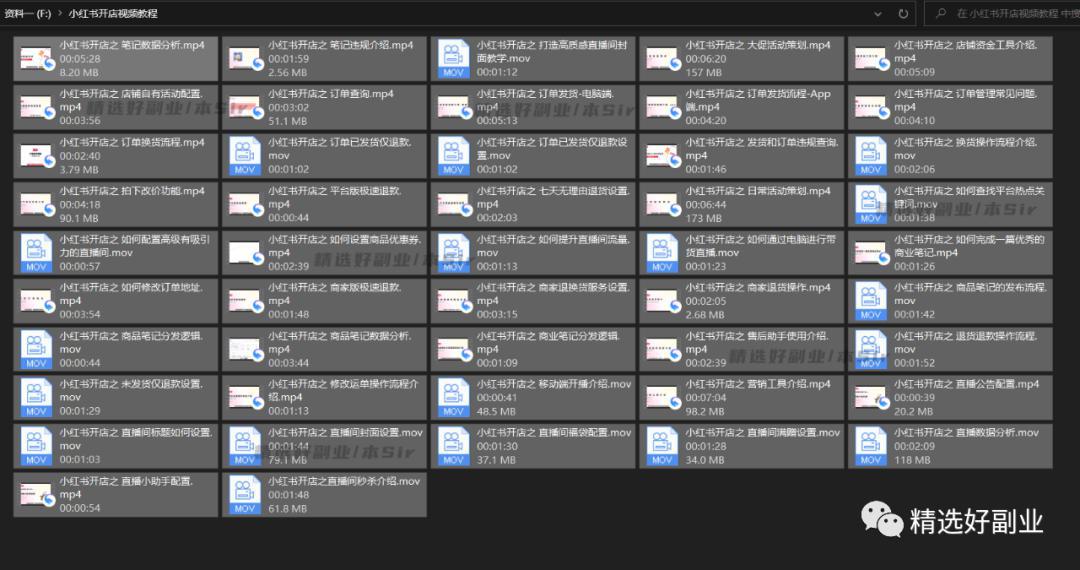Select thumbnail of 订单换货流程.mp4
Image resolution: width=1080 pixels, height=570 pixels.
[x=37, y=156]
